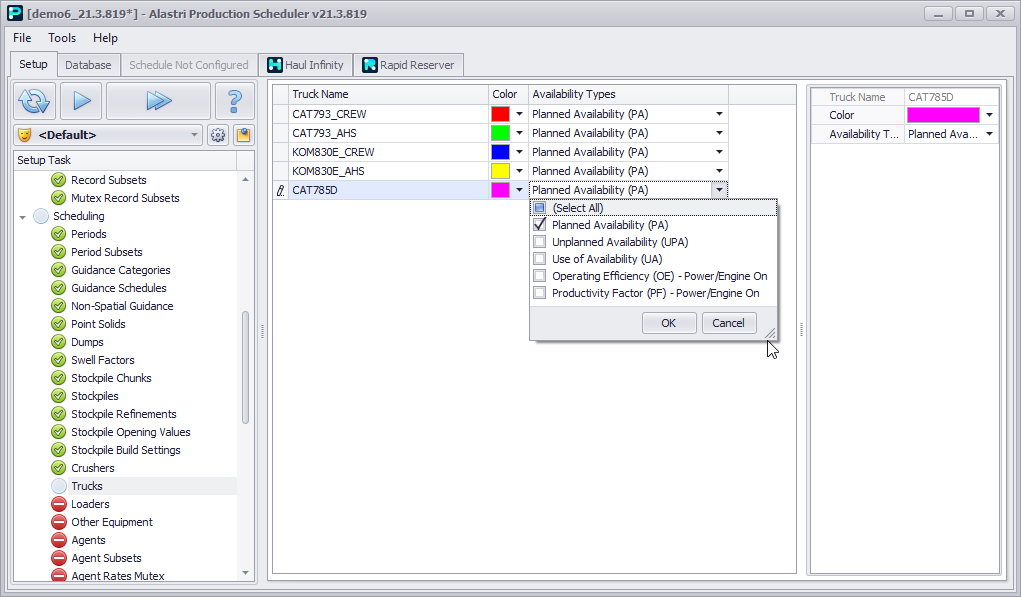Click the clipboard icon beside the gear
Screen dimensions: 1021x597
tap(244, 135)
